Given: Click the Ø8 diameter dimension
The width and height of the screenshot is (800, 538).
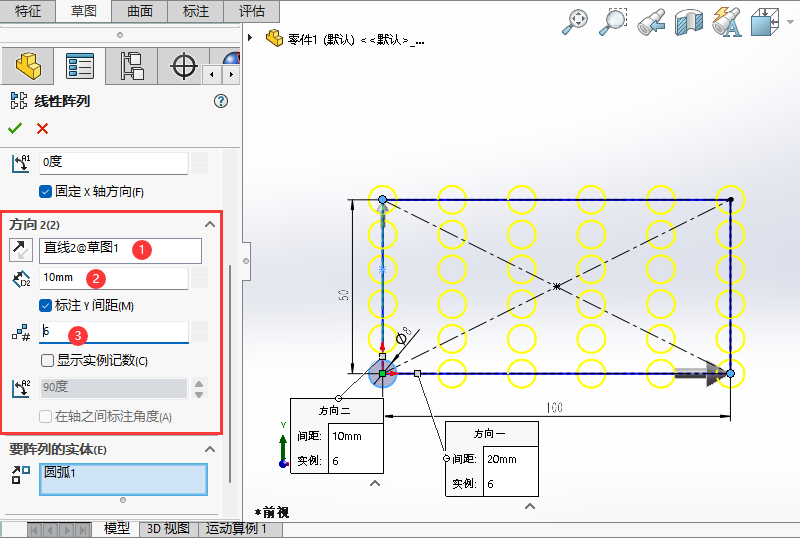Looking at the screenshot, I should (404, 336).
